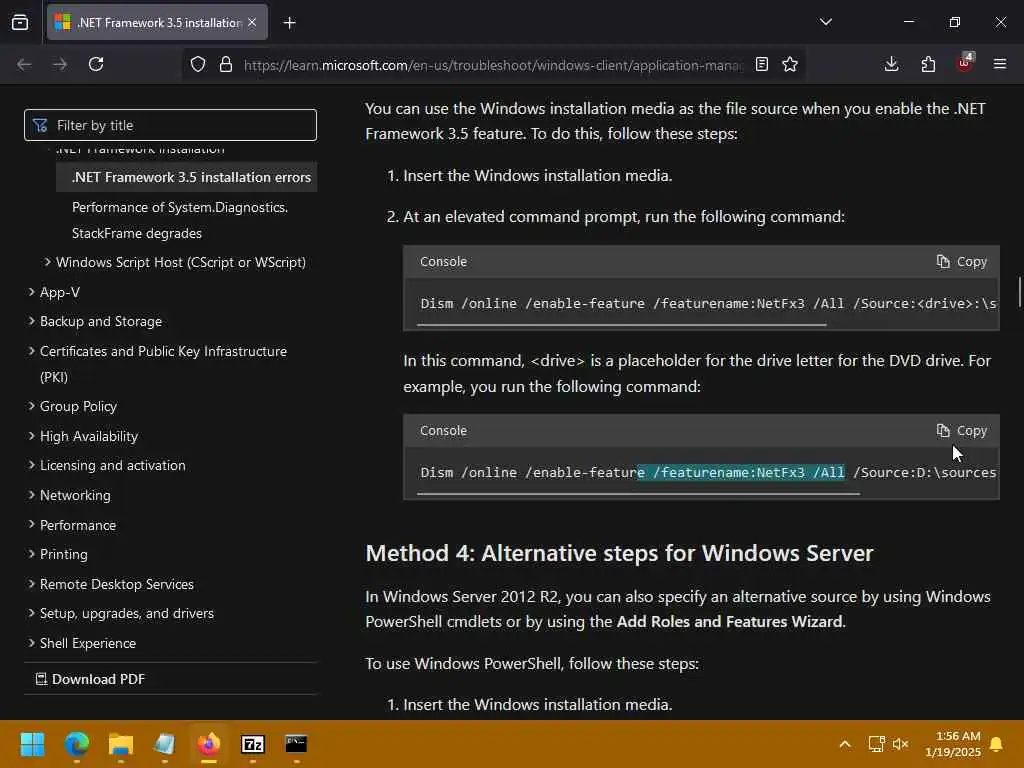Open the Windows Start menu

point(32,744)
